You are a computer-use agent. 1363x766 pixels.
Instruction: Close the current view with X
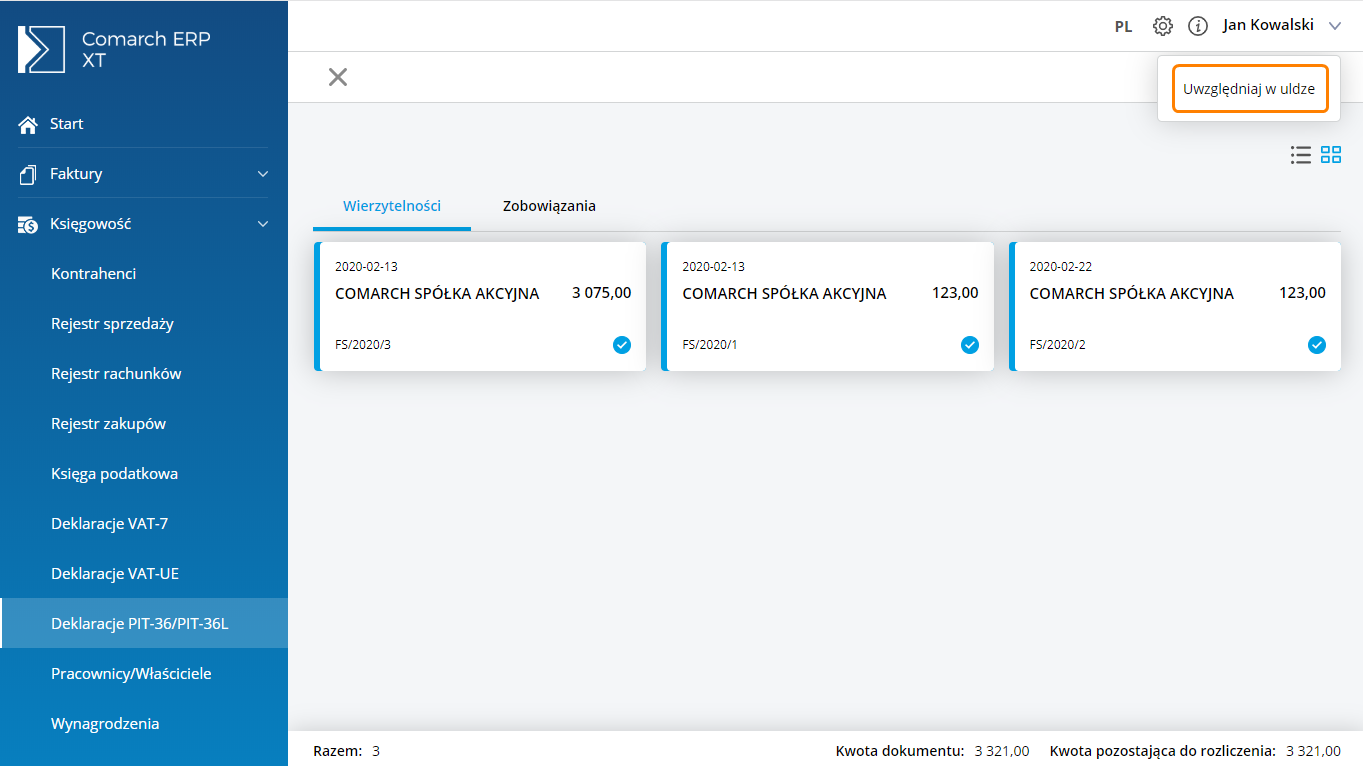coord(338,77)
